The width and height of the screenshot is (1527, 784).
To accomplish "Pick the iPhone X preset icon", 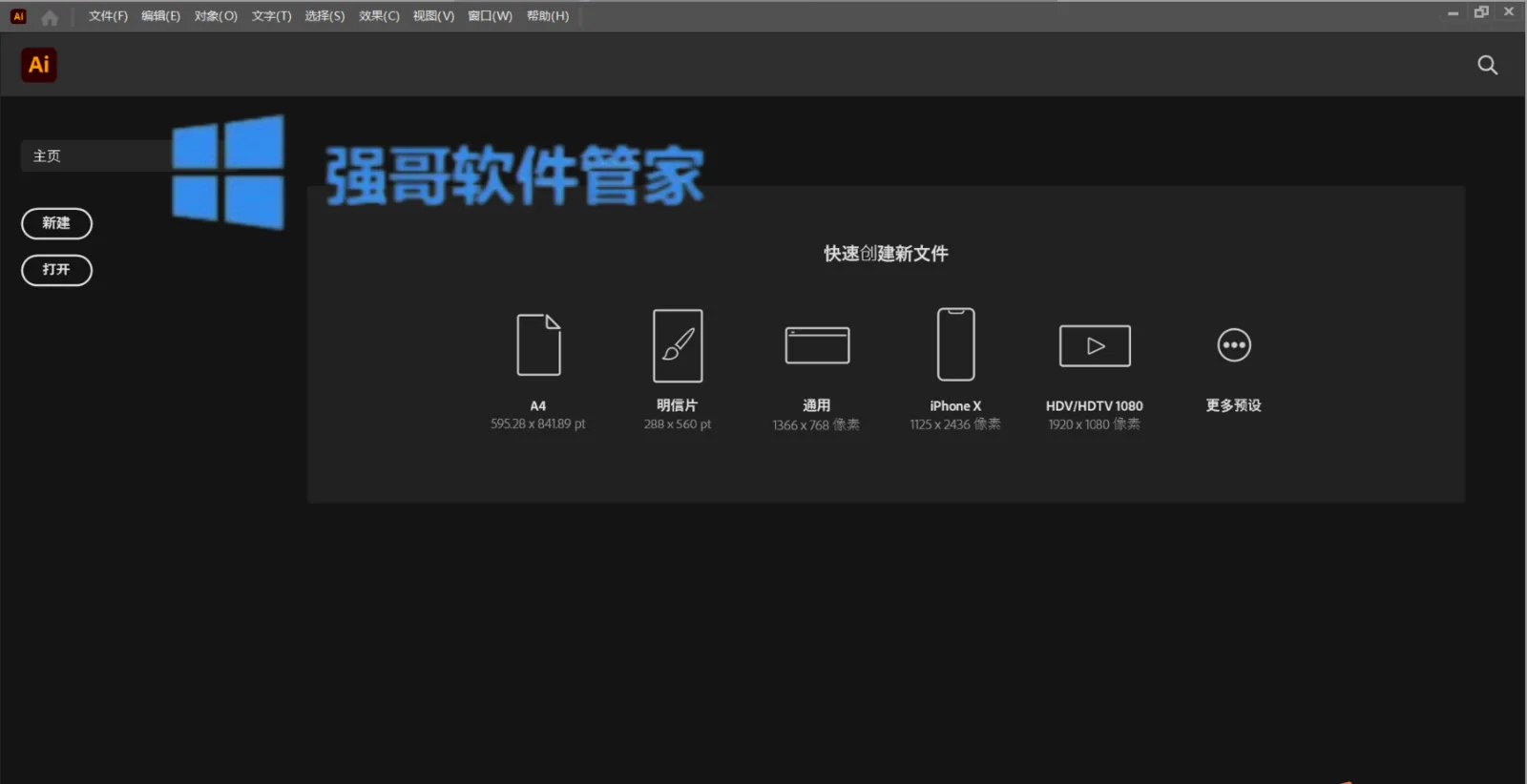I will point(955,344).
